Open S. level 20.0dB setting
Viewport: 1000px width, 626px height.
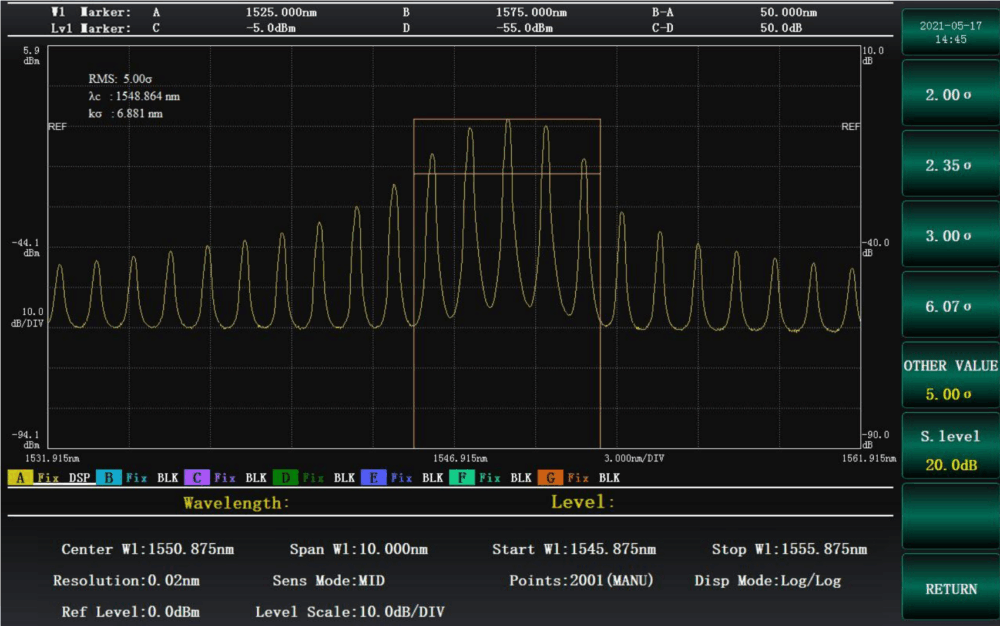point(949,449)
